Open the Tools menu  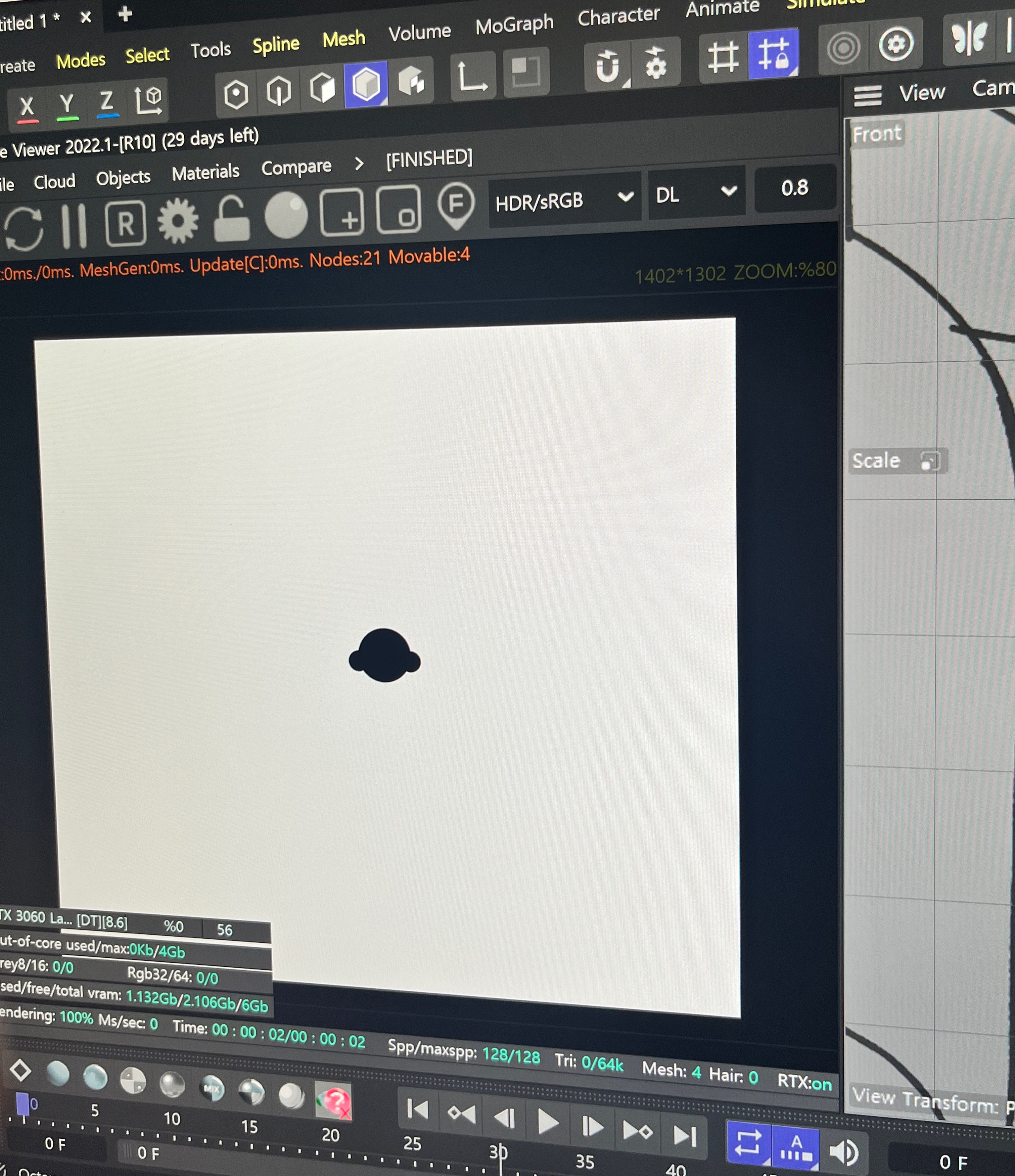point(211,50)
